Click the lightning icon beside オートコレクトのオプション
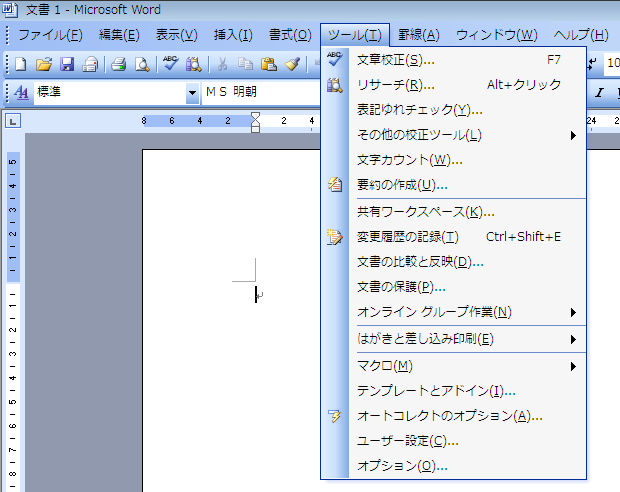This screenshot has width=620, height=492. point(335,416)
